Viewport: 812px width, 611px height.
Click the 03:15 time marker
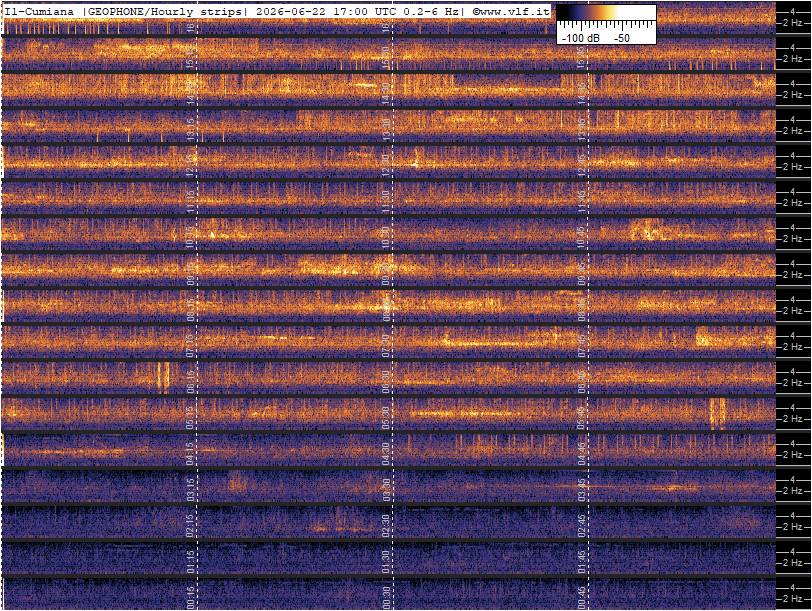tap(192, 490)
